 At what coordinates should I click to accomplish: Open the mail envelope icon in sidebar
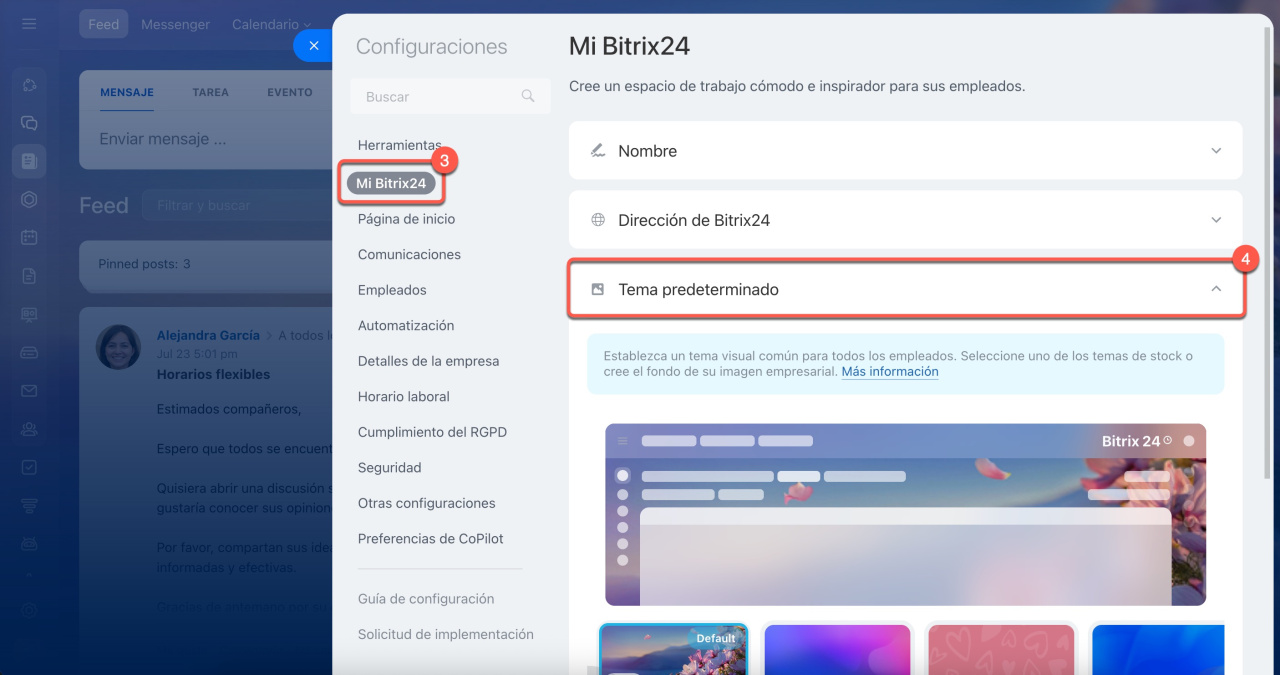pyautogui.click(x=29, y=390)
